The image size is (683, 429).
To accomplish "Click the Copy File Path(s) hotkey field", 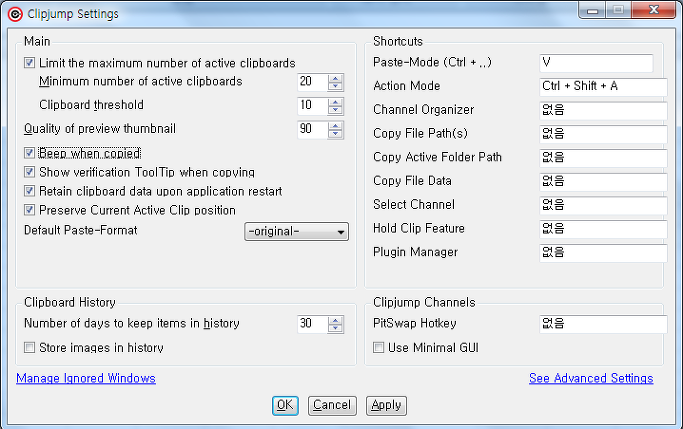I will pyautogui.click(x=603, y=134).
